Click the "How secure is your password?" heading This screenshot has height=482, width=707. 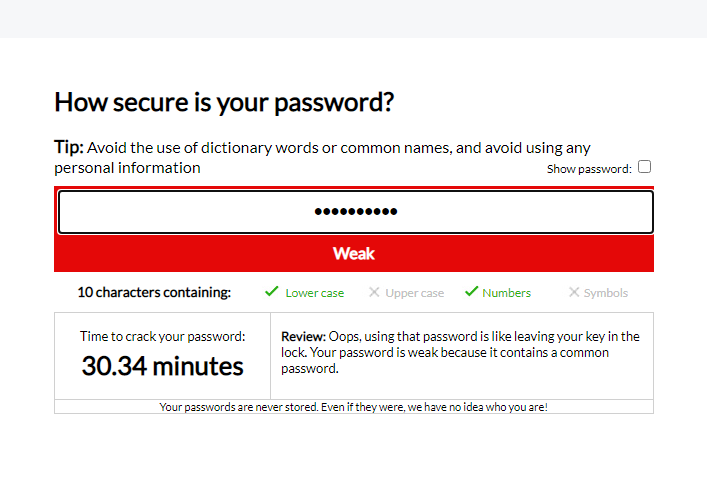224,102
